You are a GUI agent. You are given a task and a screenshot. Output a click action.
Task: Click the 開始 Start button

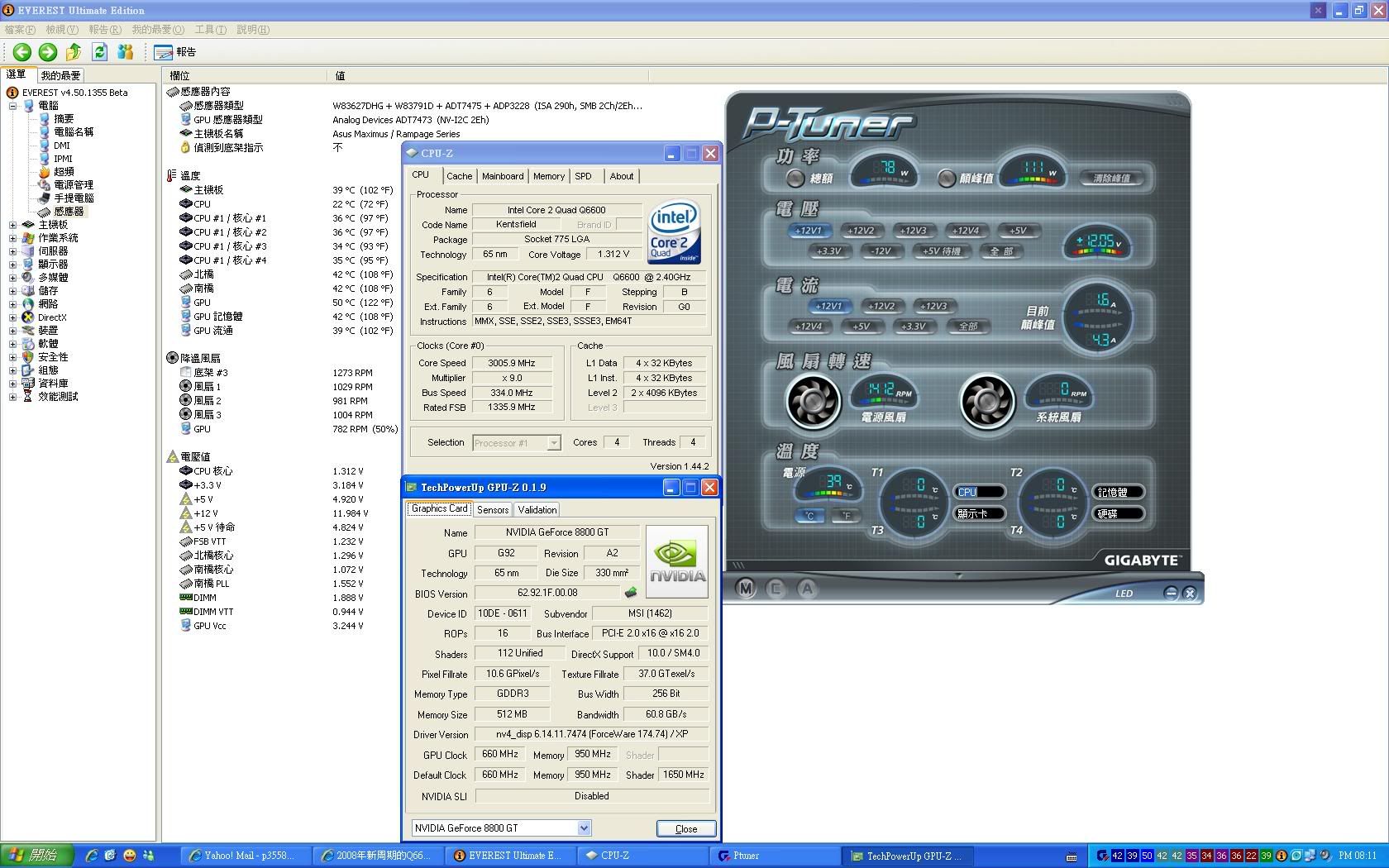click(x=37, y=856)
